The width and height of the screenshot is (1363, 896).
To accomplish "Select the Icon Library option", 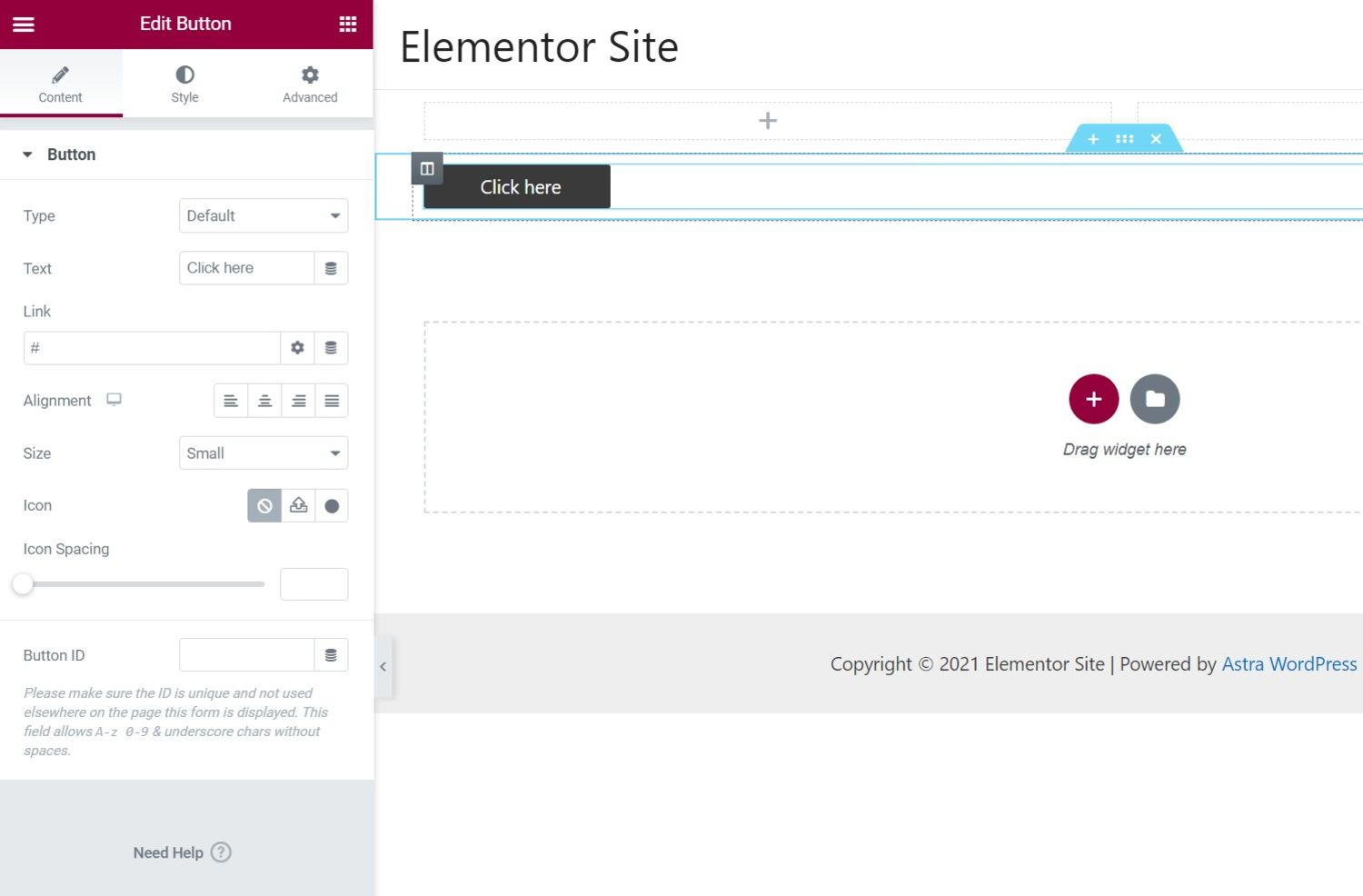I will tap(332, 505).
